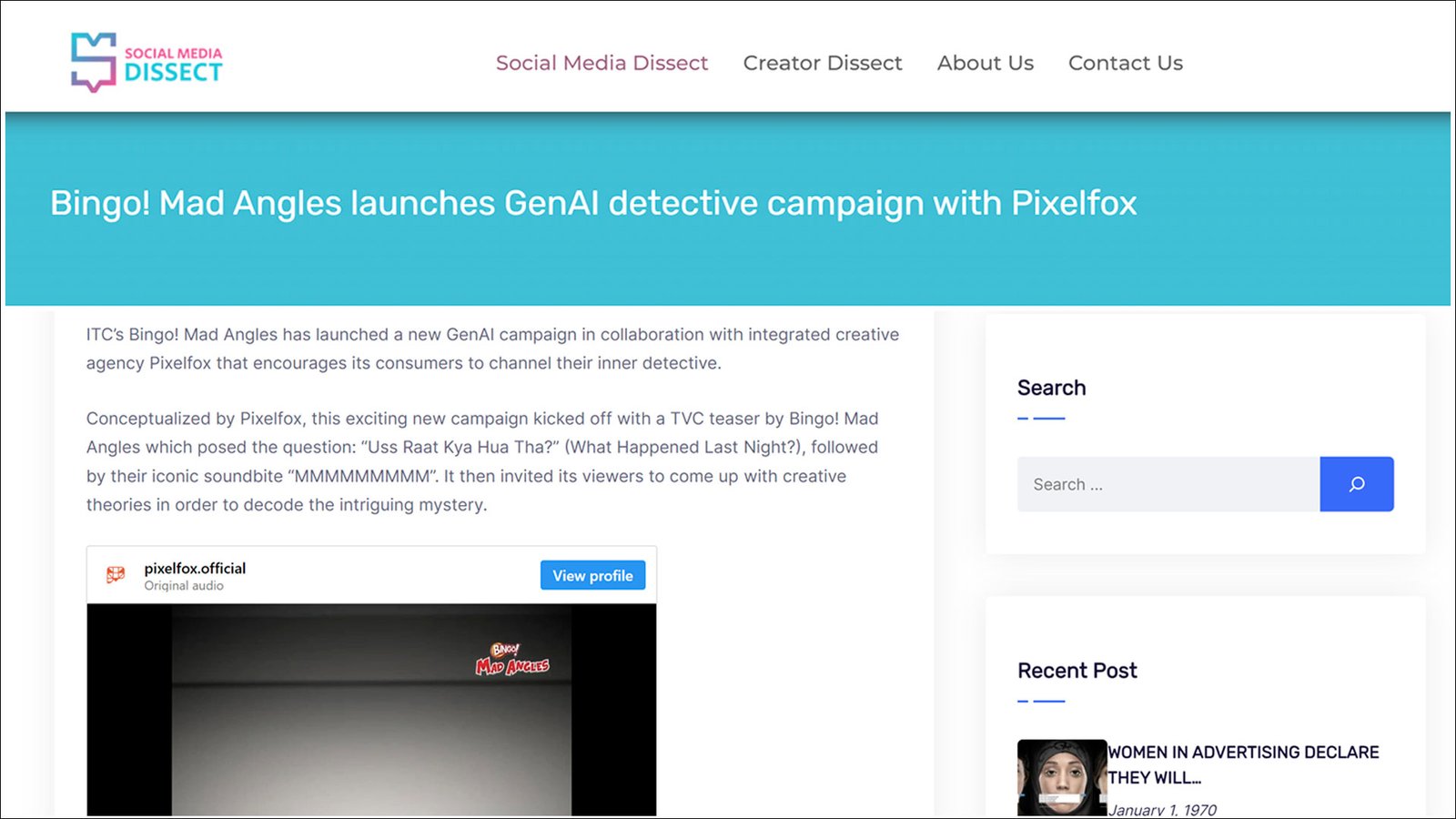Viewport: 1456px width, 819px height.
Task: Submit search with the magnifier button
Action: (x=1357, y=484)
